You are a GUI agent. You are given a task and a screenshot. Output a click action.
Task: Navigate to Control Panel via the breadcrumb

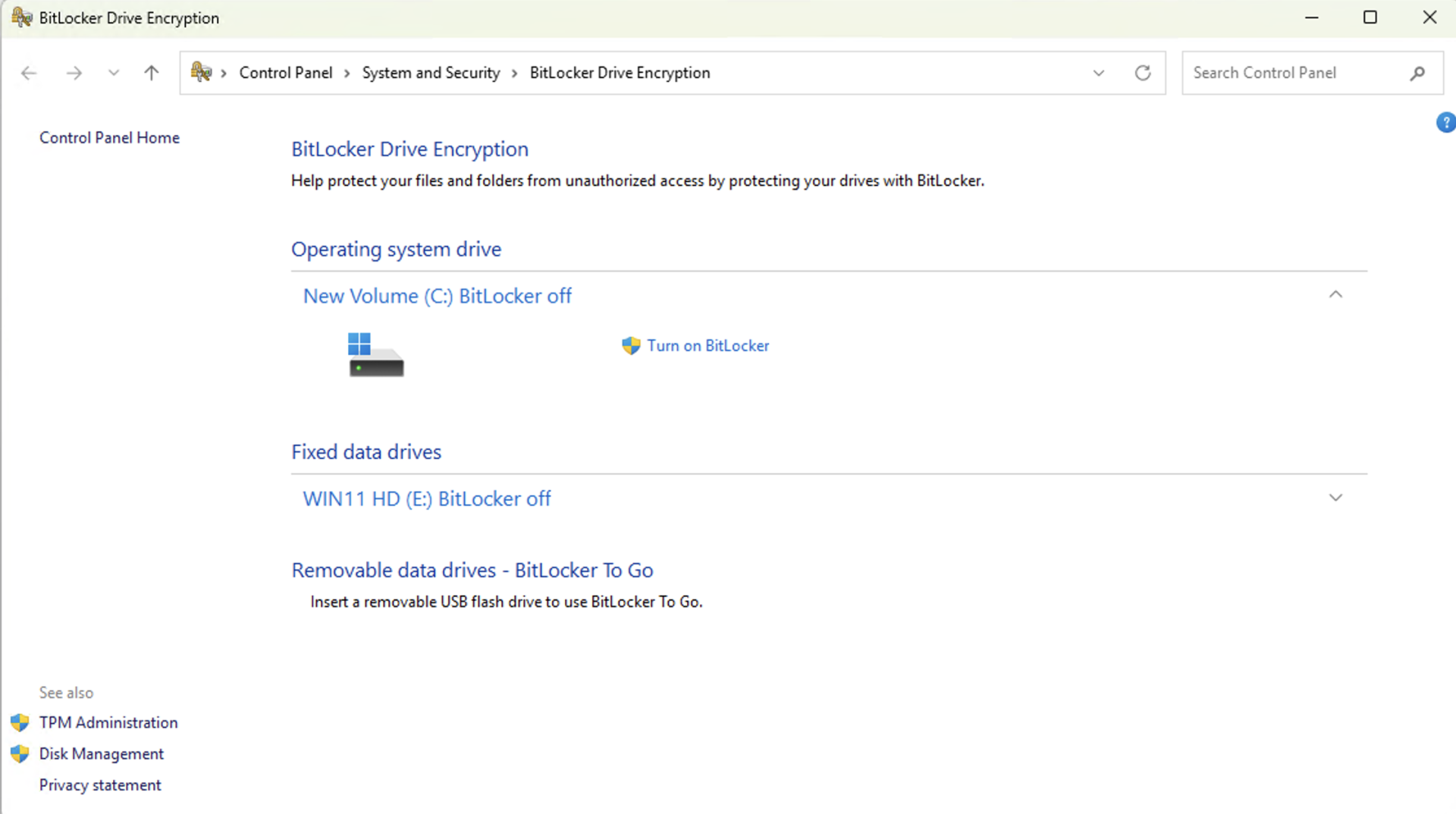285,72
